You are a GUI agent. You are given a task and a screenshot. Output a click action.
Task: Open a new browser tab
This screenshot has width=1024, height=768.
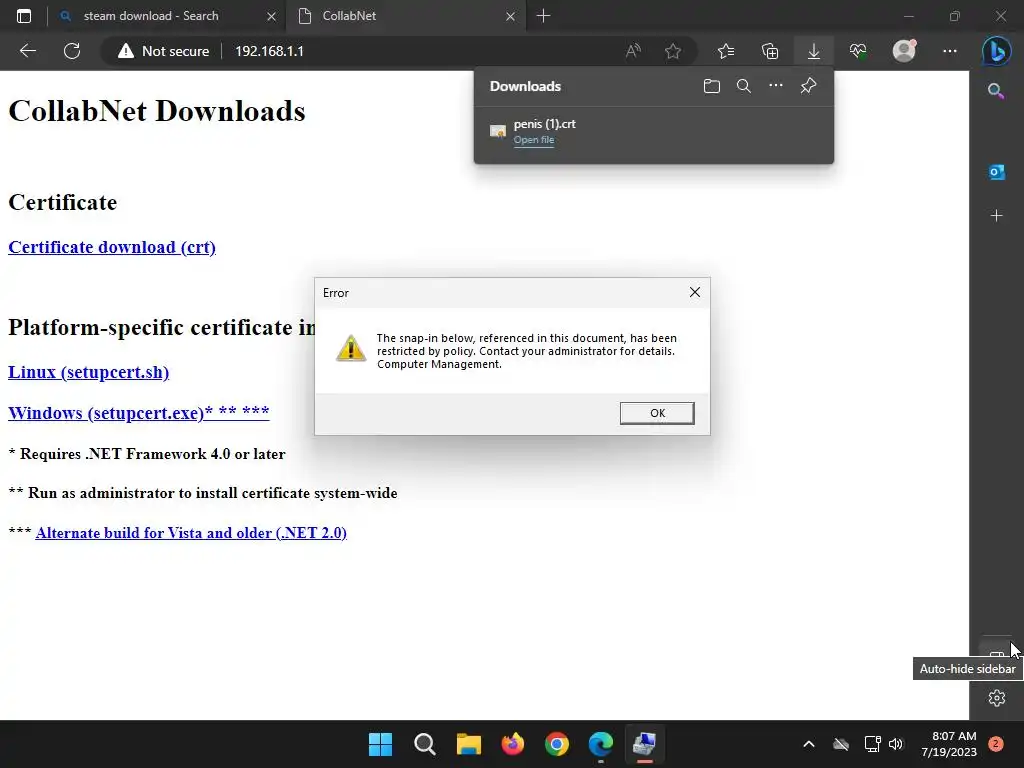coord(543,16)
